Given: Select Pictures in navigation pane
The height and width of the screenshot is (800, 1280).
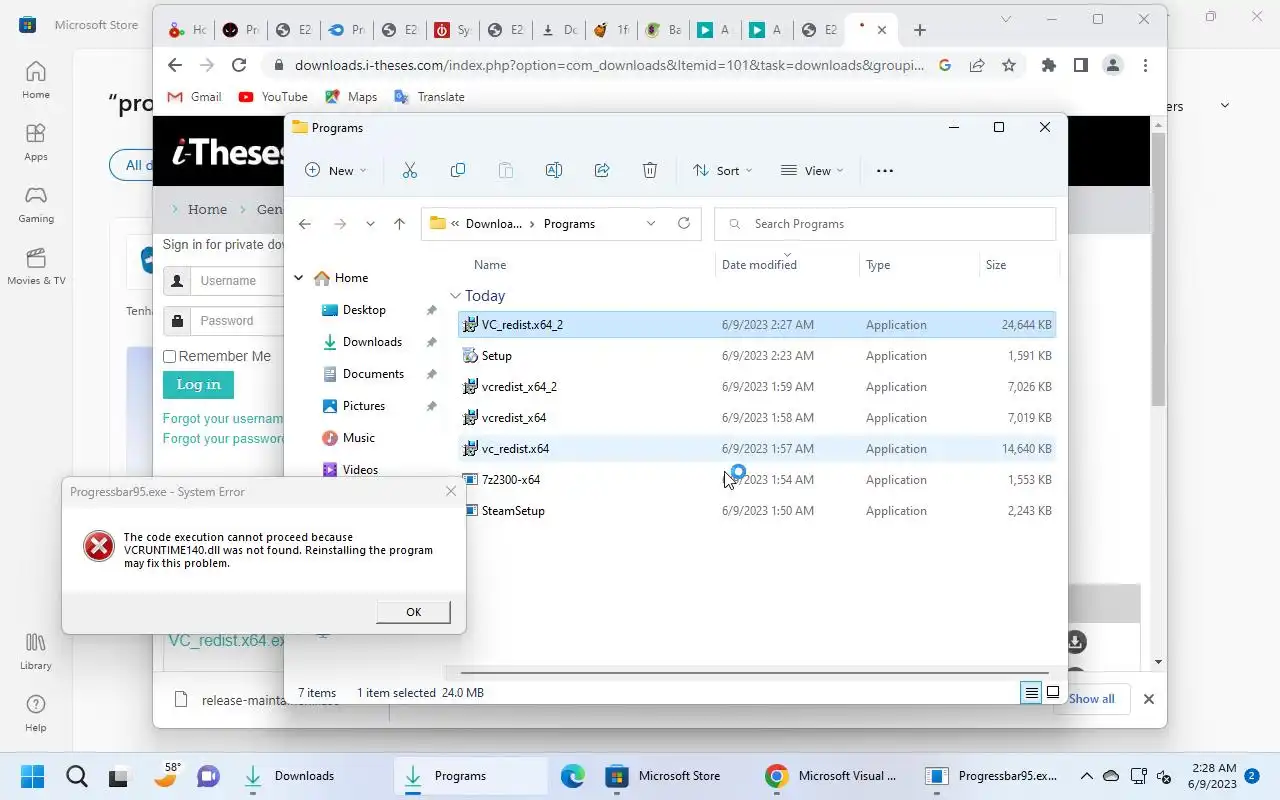Looking at the screenshot, I should [364, 406].
